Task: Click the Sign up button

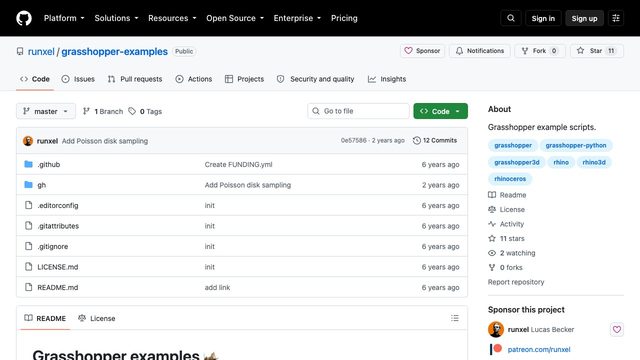Action: (x=584, y=18)
